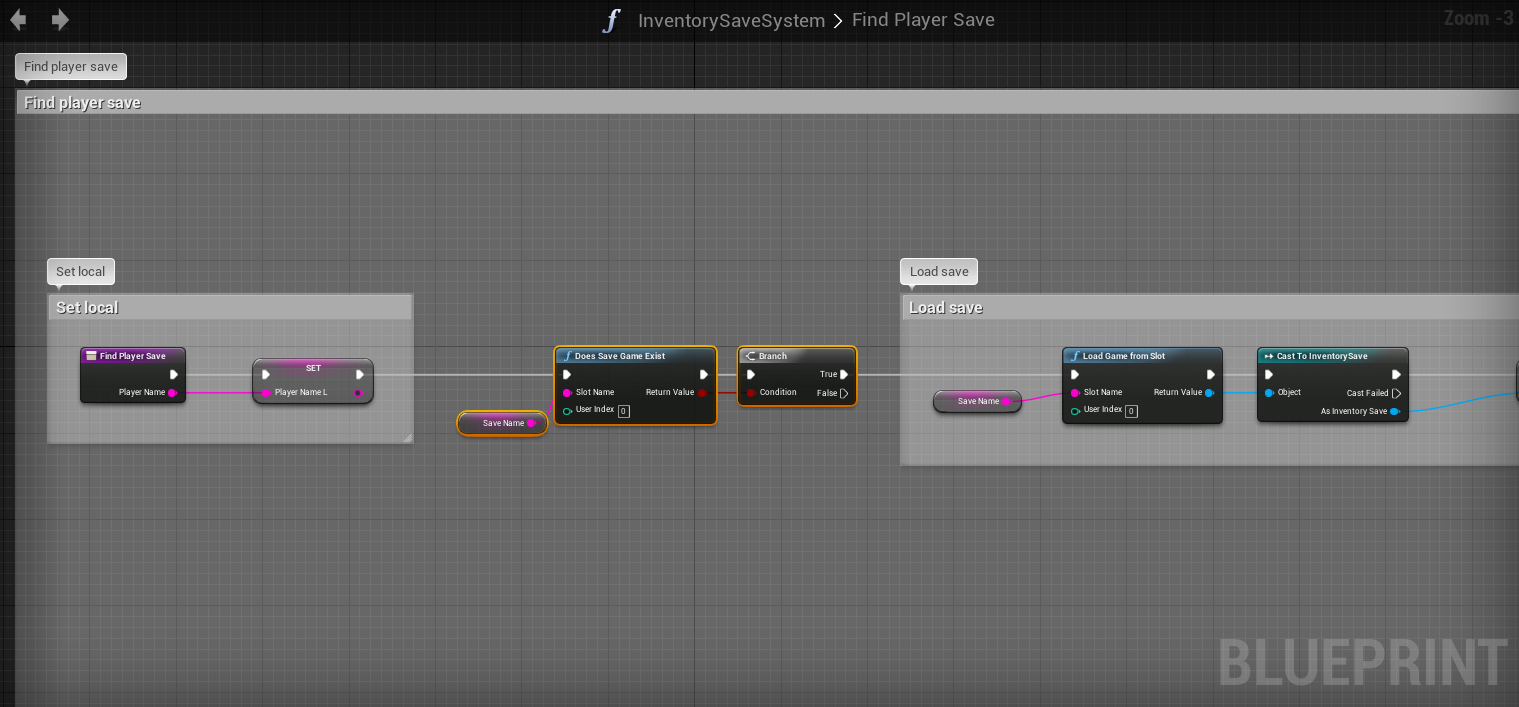The image size is (1519, 707).
Task: Select the Find Player Save entry node title
Action: (x=133, y=356)
